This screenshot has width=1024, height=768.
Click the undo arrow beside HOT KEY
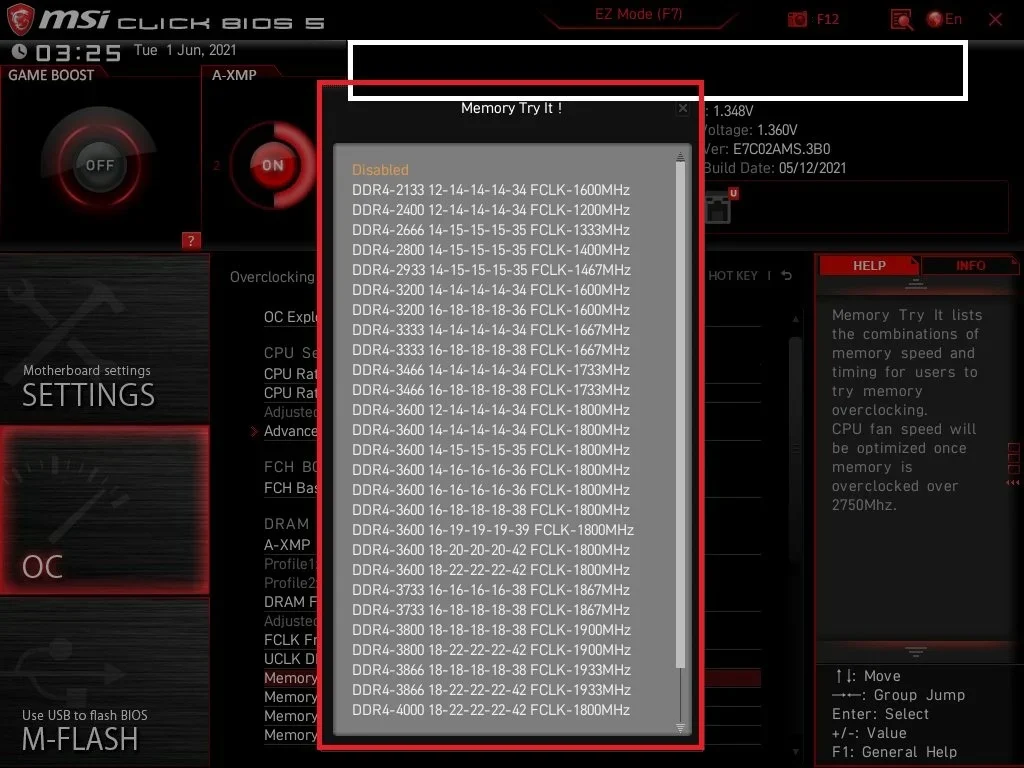tap(786, 275)
